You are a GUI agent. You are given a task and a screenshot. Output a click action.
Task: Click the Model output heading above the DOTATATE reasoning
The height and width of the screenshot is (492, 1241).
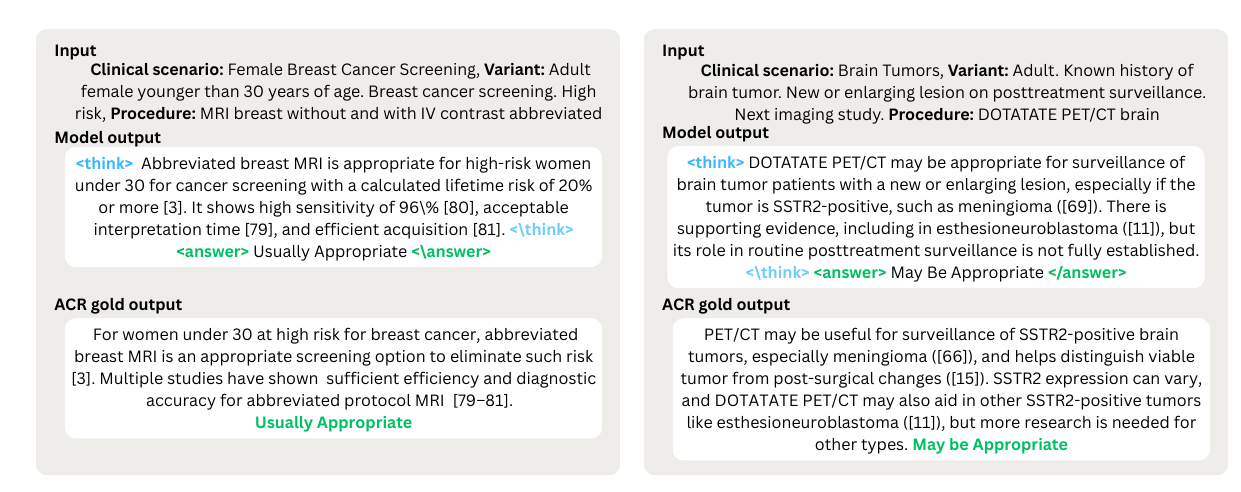tap(715, 132)
